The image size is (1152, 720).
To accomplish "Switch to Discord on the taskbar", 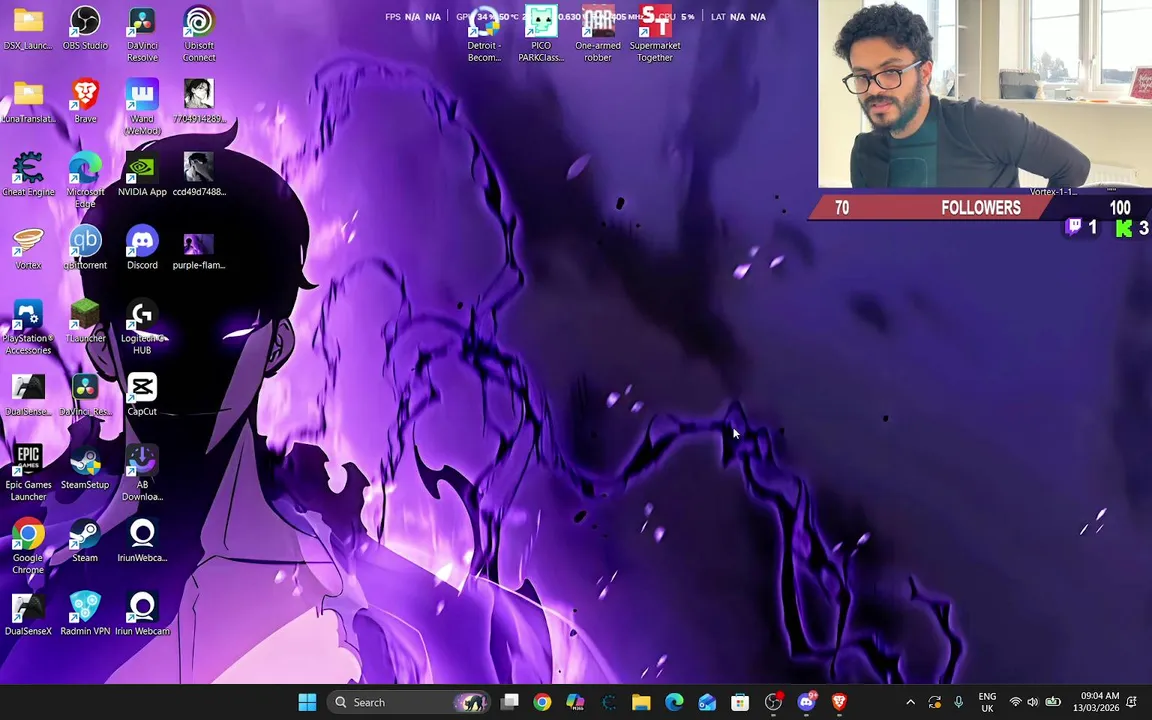I will tap(806, 702).
